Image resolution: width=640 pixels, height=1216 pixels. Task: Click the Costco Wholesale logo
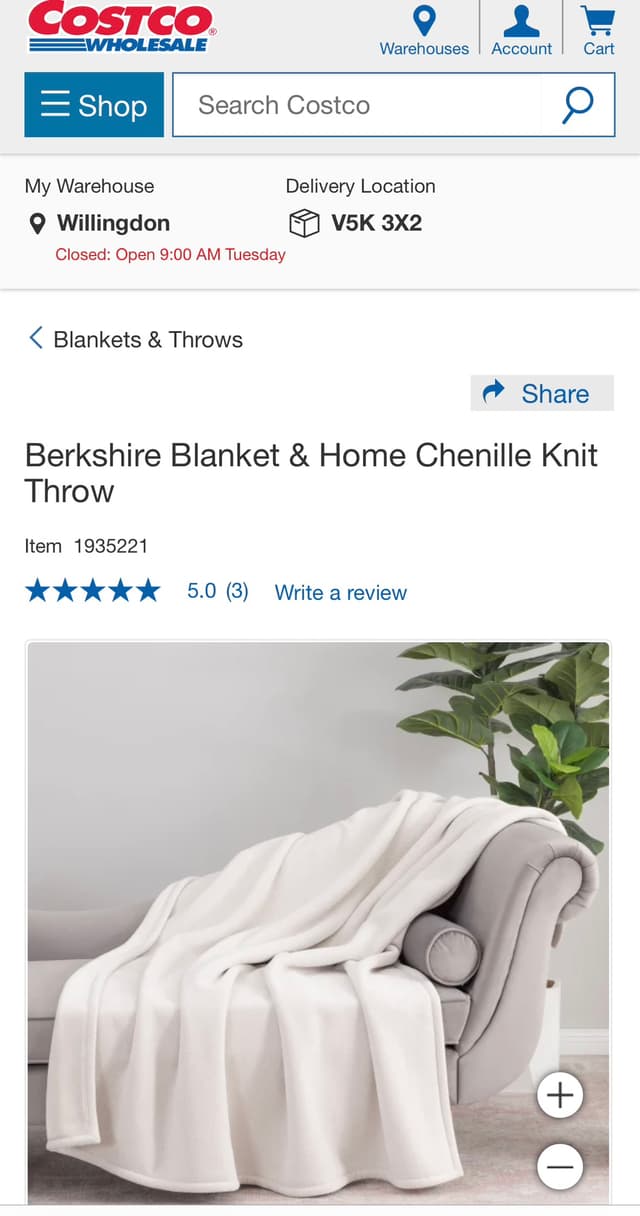(x=122, y=27)
